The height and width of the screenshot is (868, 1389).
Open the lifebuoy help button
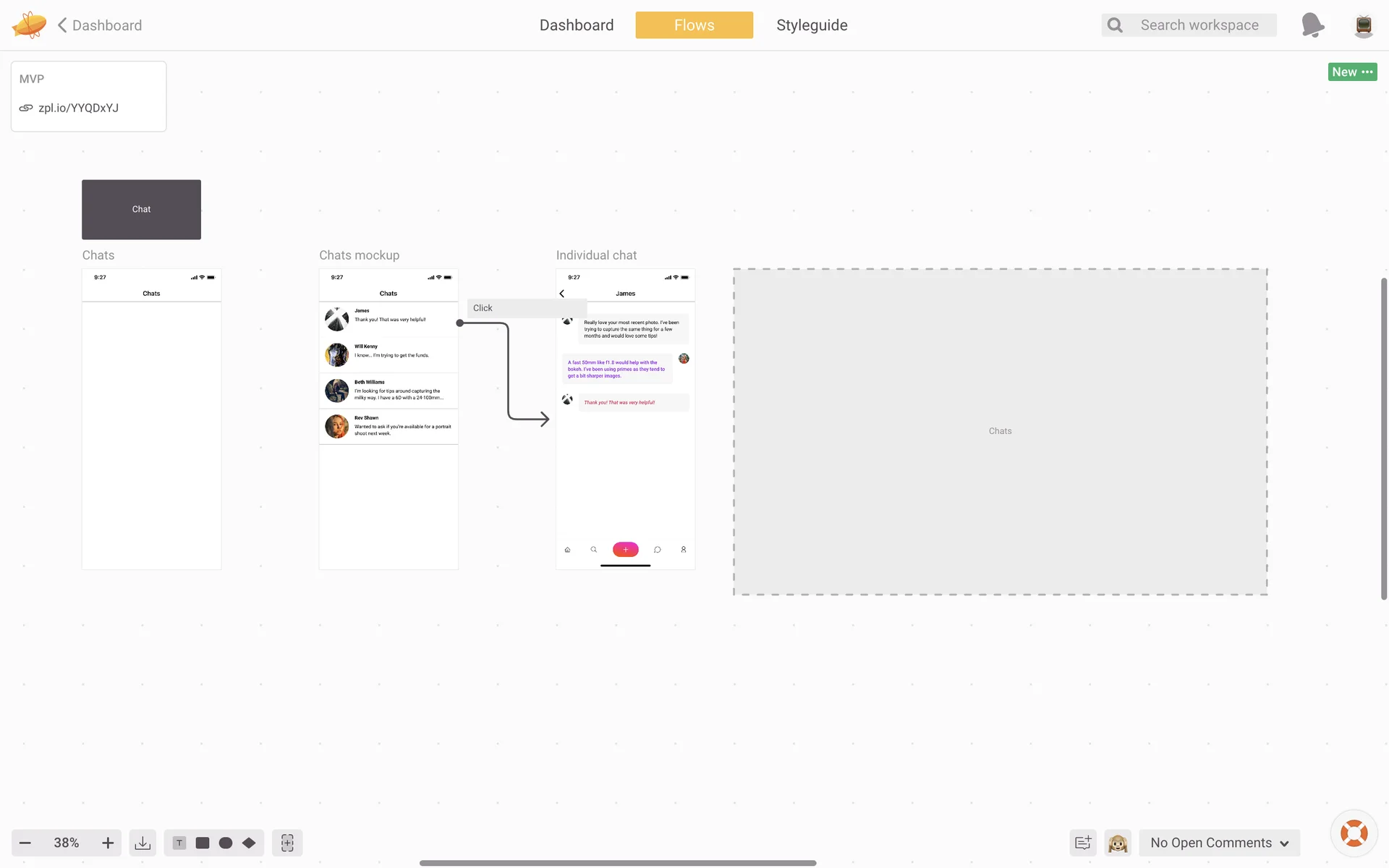point(1354,833)
